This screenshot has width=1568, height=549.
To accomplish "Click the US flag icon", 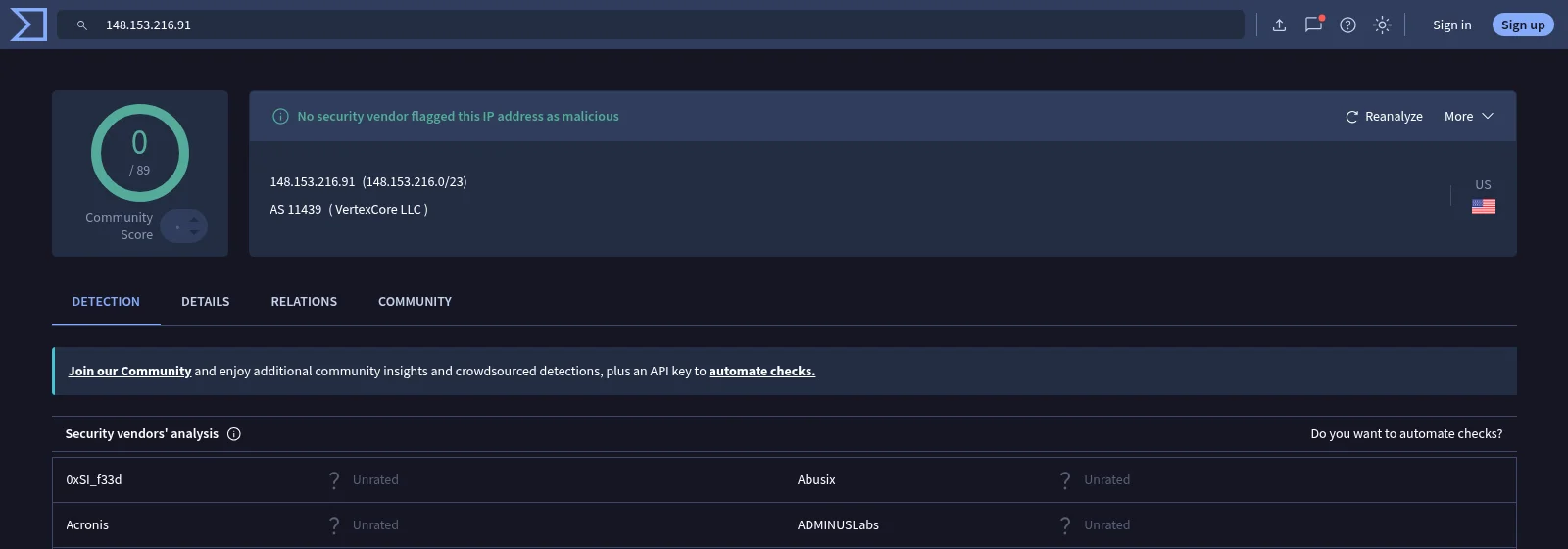I will pyautogui.click(x=1484, y=206).
